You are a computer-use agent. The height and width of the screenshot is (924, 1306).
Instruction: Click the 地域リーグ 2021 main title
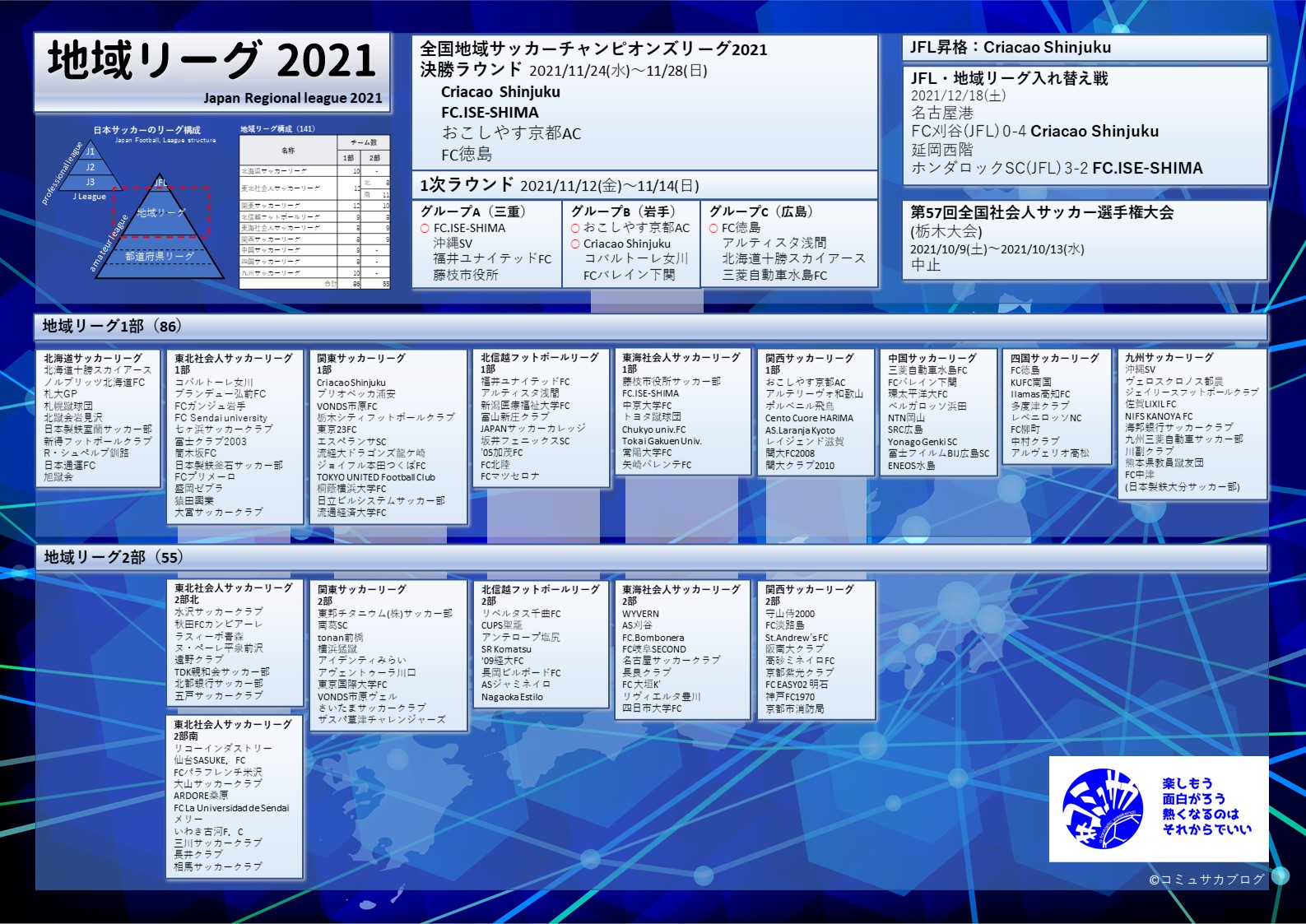point(211,61)
